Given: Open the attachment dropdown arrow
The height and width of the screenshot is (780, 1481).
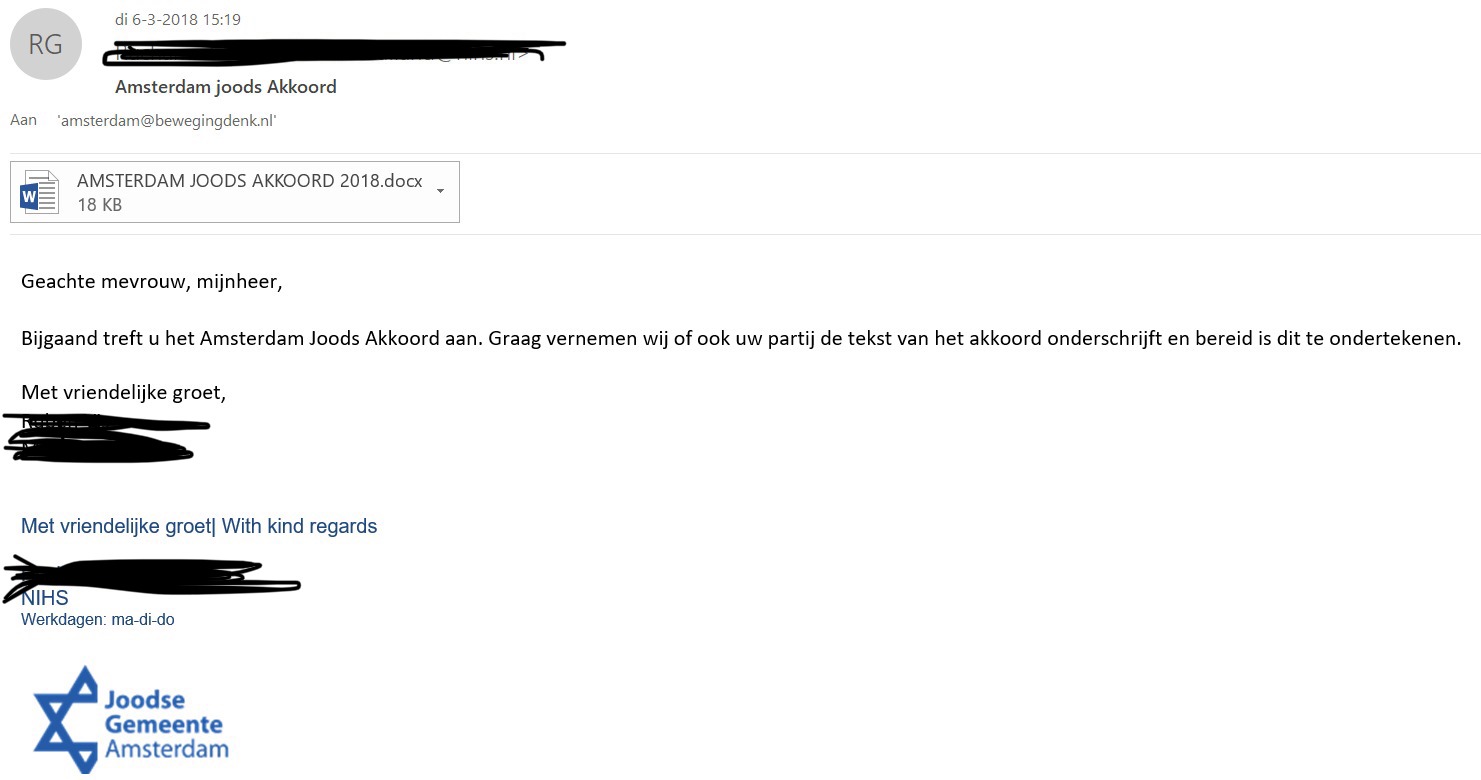Looking at the screenshot, I should [441, 191].
